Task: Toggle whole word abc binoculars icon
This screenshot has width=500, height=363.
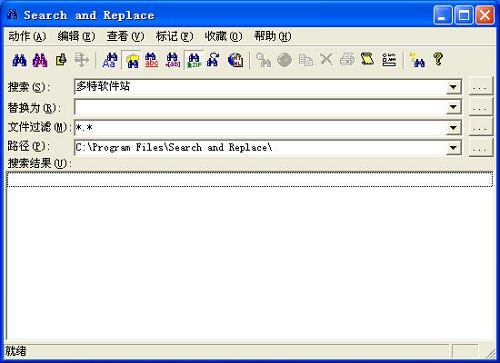Action: [152, 60]
